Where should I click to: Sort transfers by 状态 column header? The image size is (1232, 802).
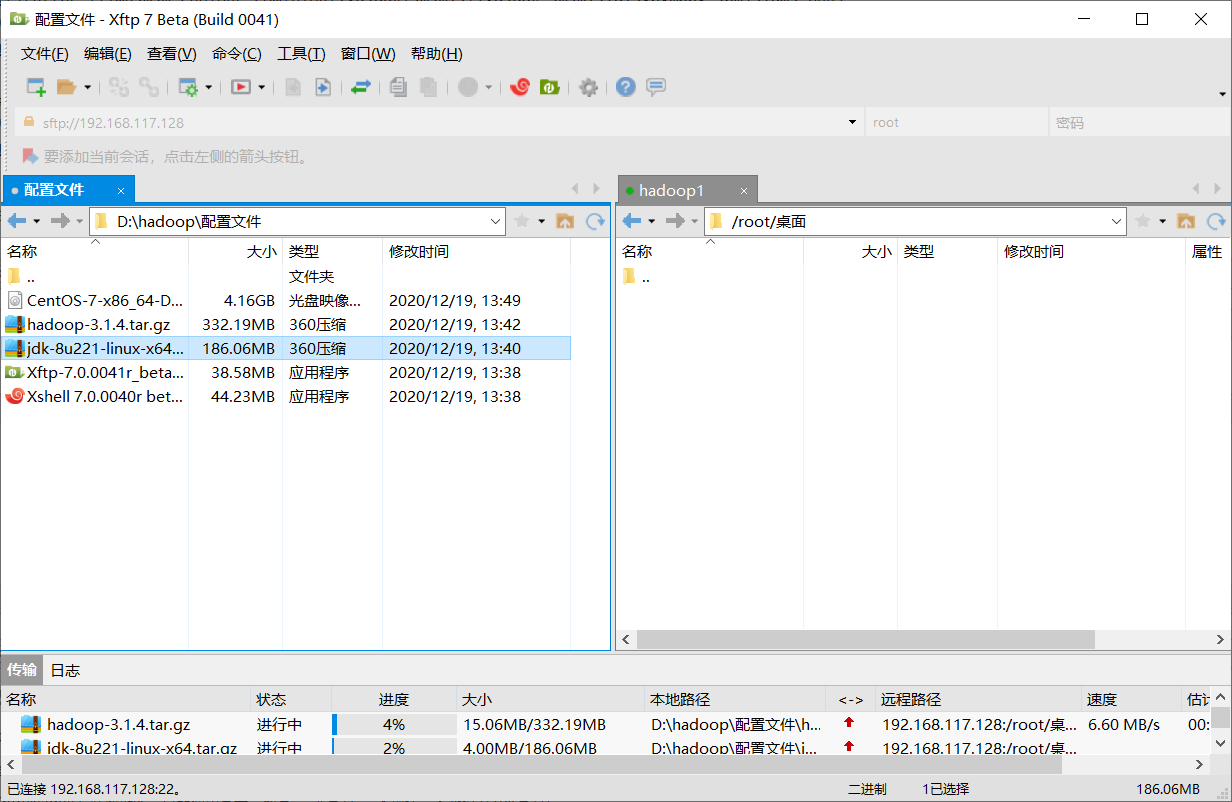(291, 700)
